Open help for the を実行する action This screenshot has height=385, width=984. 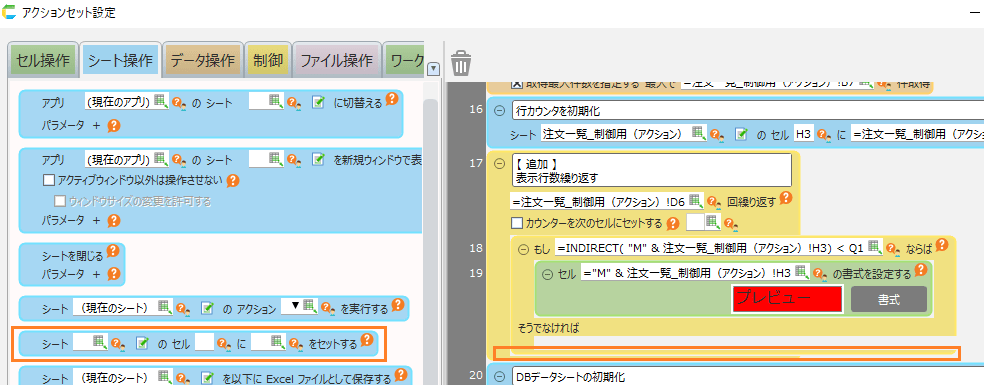397,305
